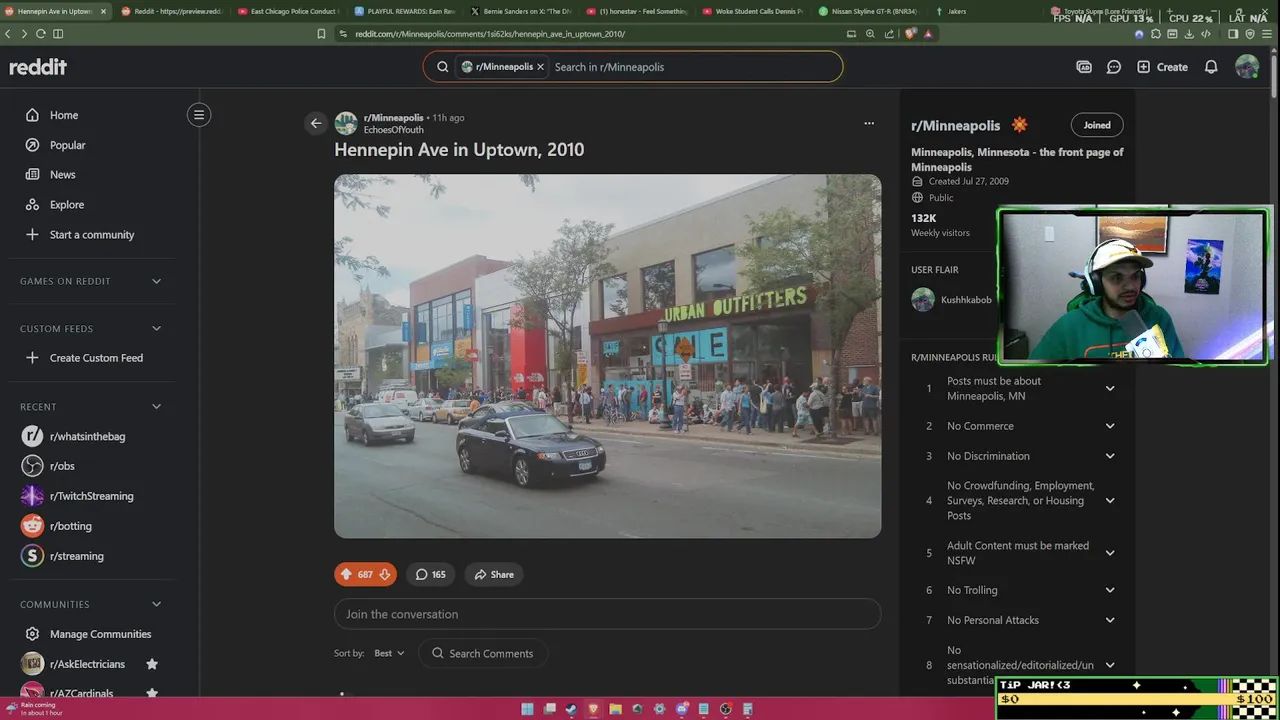1280x720 pixels.
Task: Open the Sort by Best dropdown
Action: 389,653
